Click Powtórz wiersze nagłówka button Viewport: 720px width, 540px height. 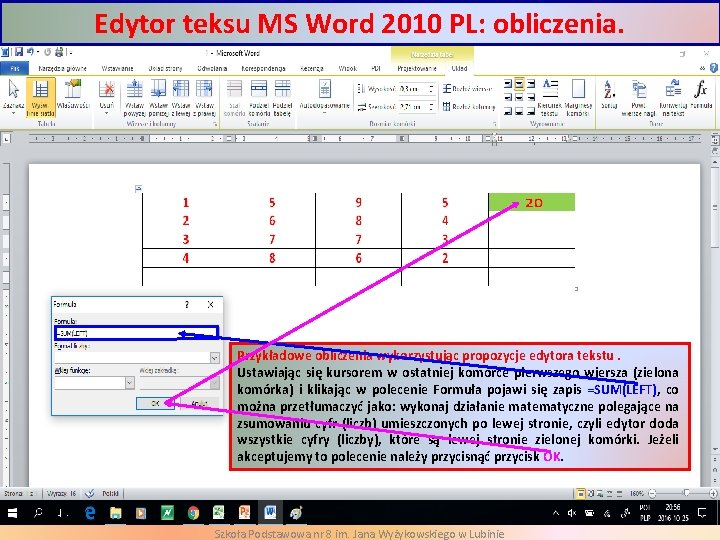pyautogui.click(x=638, y=97)
